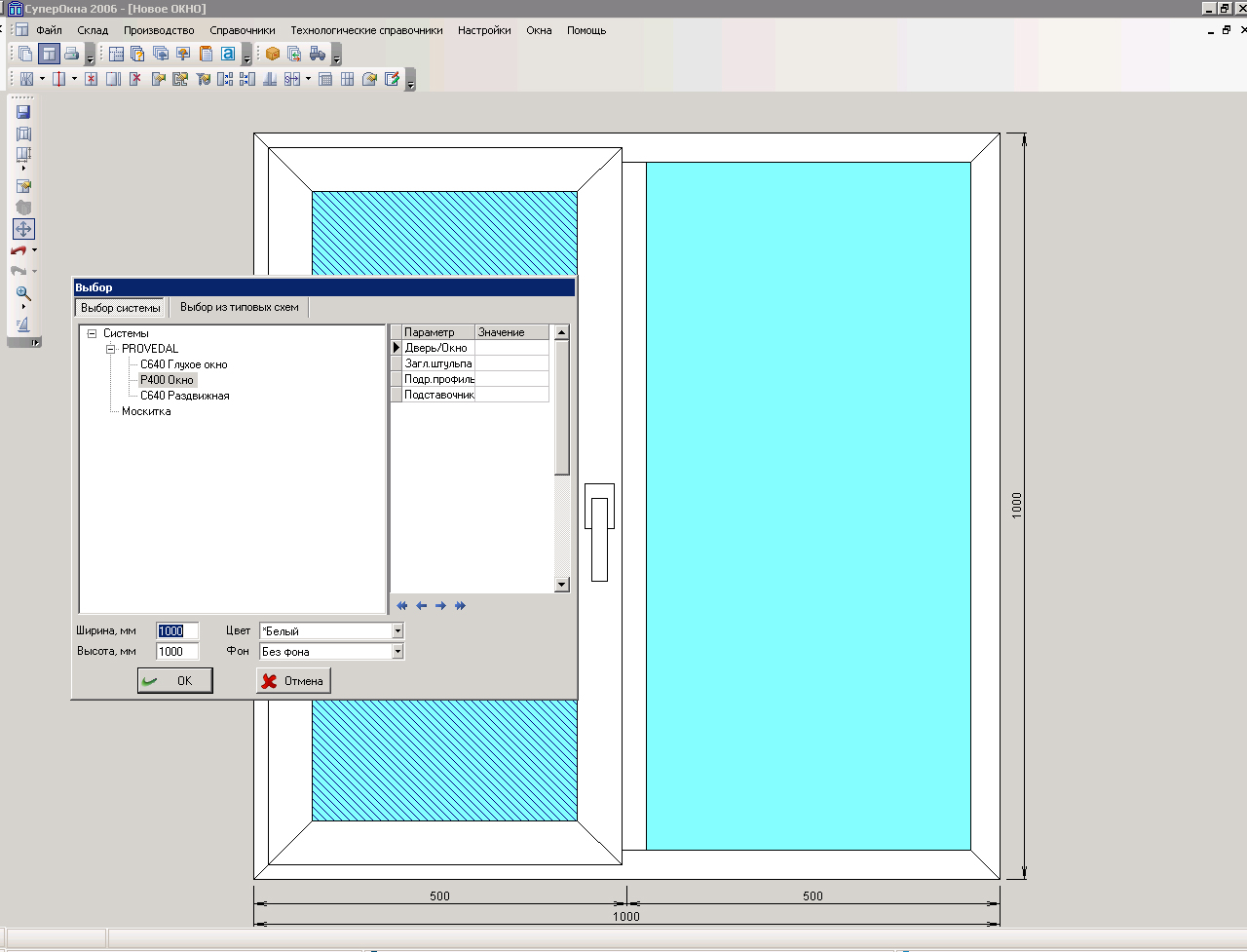This screenshot has width=1247, height=952.
Task: Select the four-arrow move tool
Action: click(x=23, y=229)
